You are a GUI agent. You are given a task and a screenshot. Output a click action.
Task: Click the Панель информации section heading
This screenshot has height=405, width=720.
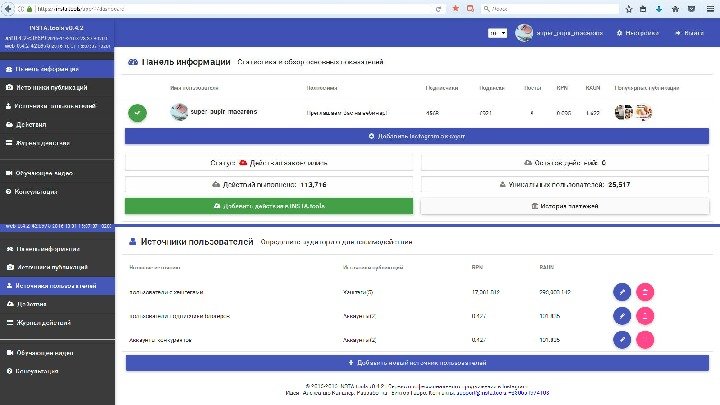tap(186, 62)
